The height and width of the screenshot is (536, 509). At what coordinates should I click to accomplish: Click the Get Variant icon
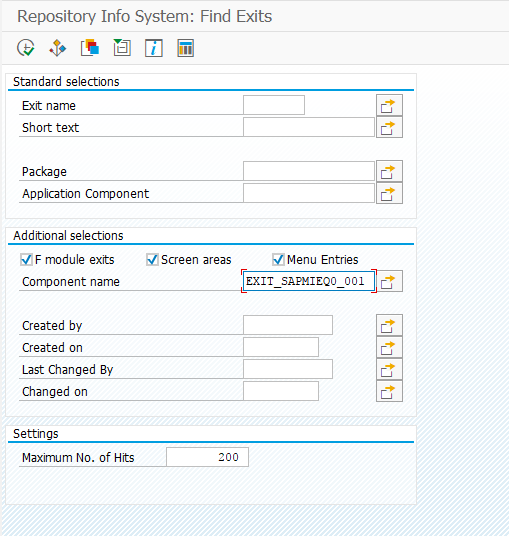click(57, 48)
